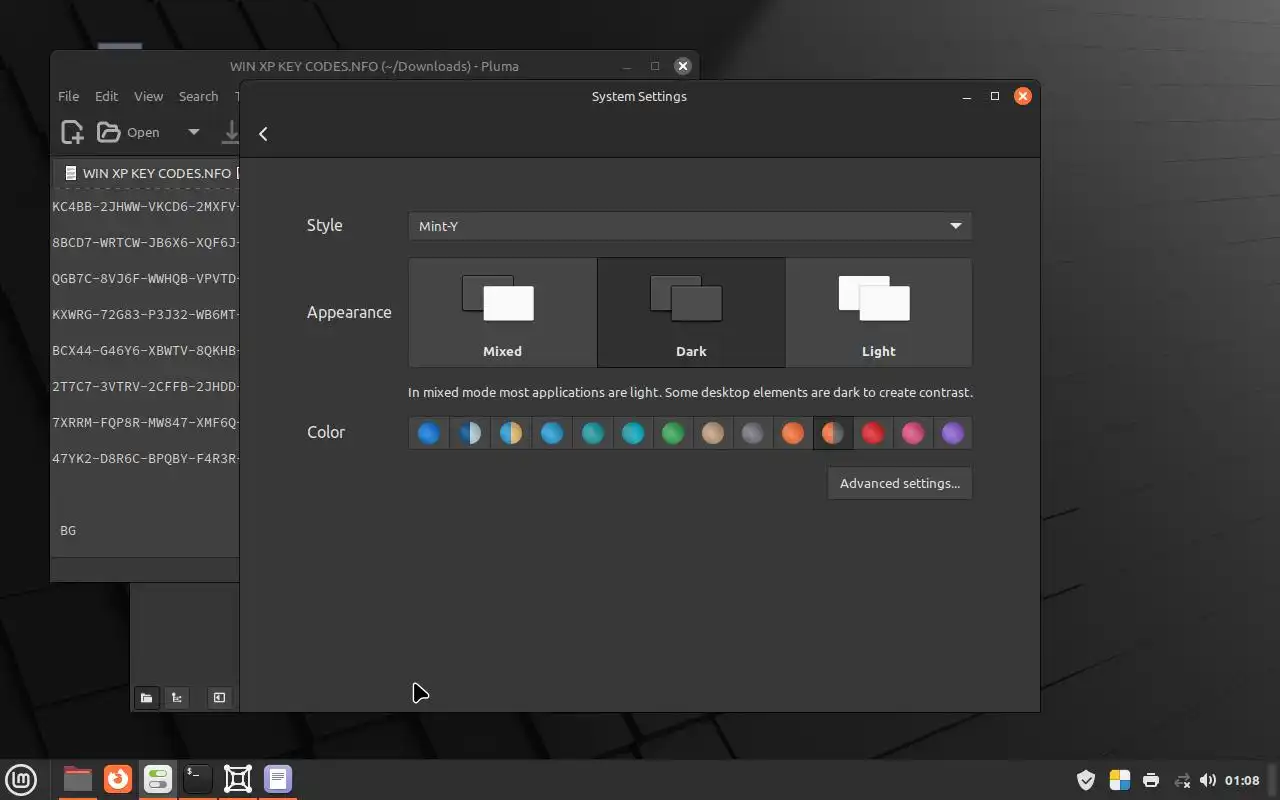Open the File menu in Pluma
The height and width of the screenshot is (800, 1280).
pos(68,96)
